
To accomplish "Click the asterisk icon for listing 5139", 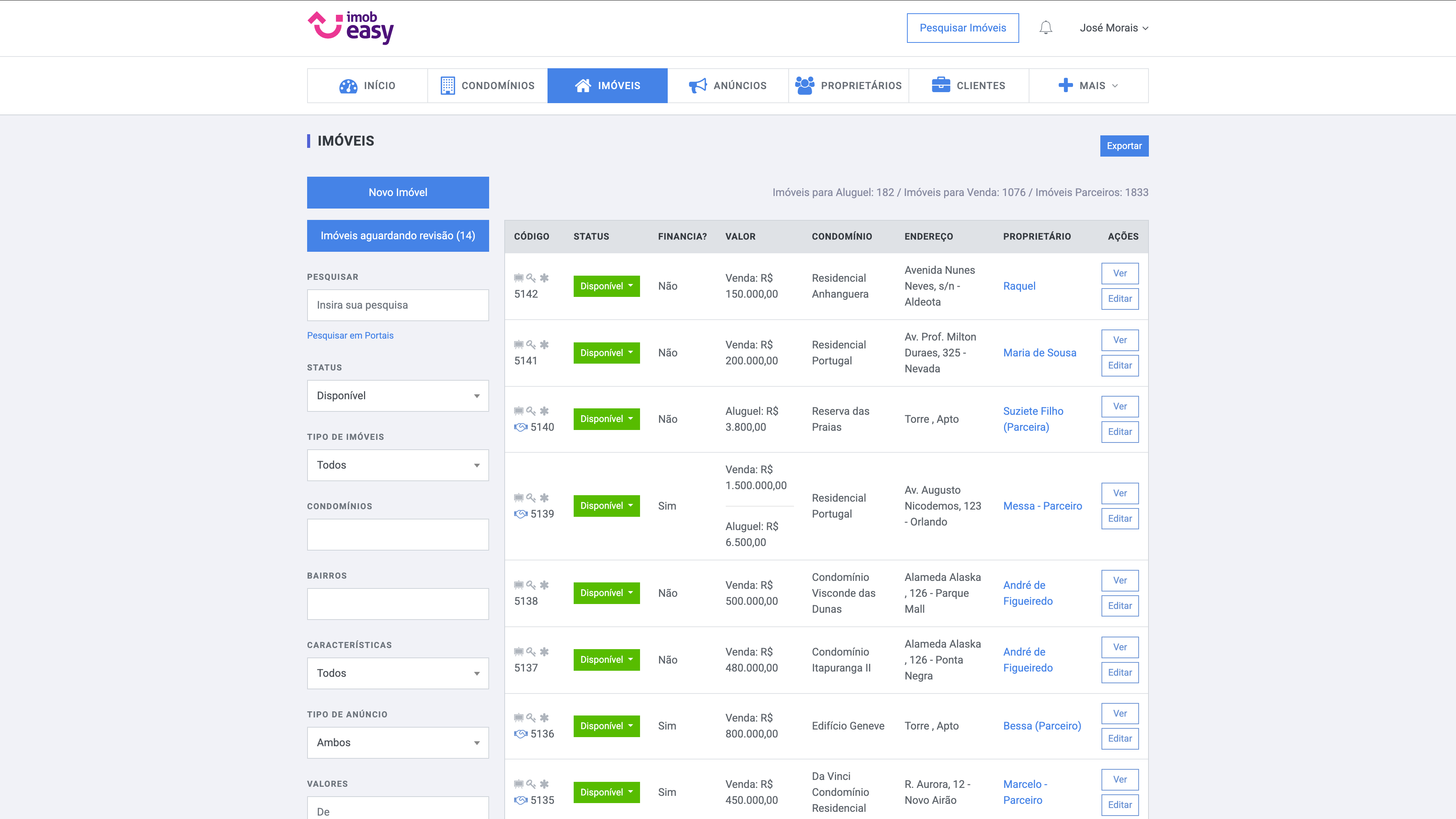I will click(x=544, y=498).
